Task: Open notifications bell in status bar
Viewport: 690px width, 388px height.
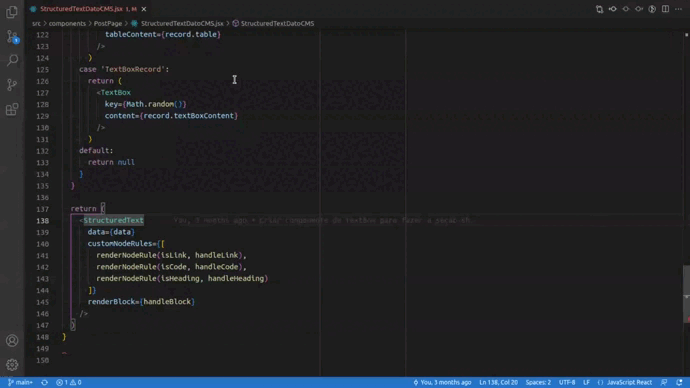Action: point(679,382)
